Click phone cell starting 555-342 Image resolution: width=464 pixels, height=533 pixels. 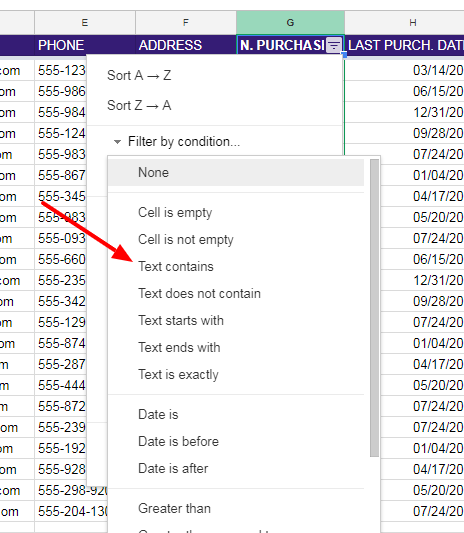(61, 301)
